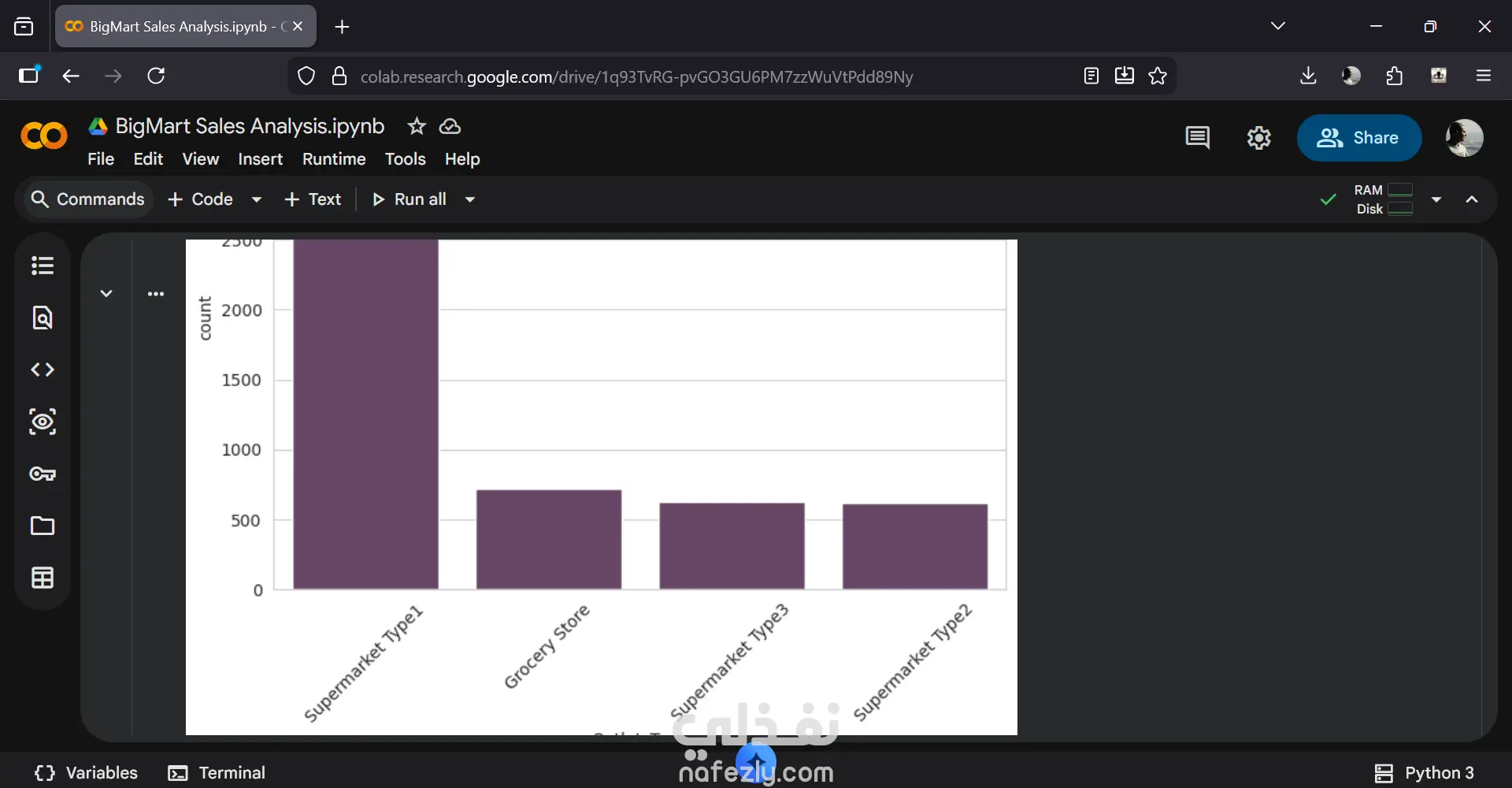The width and height of the screenshot is (1512, 788).
Task: Click the Colab logo
Action: coord(44,136)
